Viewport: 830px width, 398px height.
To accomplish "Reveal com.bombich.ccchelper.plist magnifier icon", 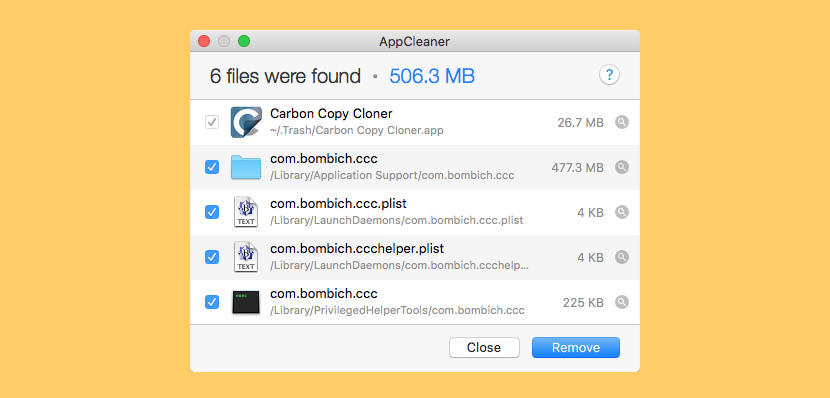I will [622, 257].
